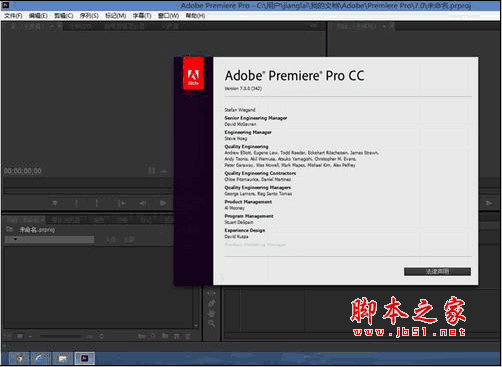Click Mark In icon in Source monitor
Screen dimensions: 502x367
[76, 203]
